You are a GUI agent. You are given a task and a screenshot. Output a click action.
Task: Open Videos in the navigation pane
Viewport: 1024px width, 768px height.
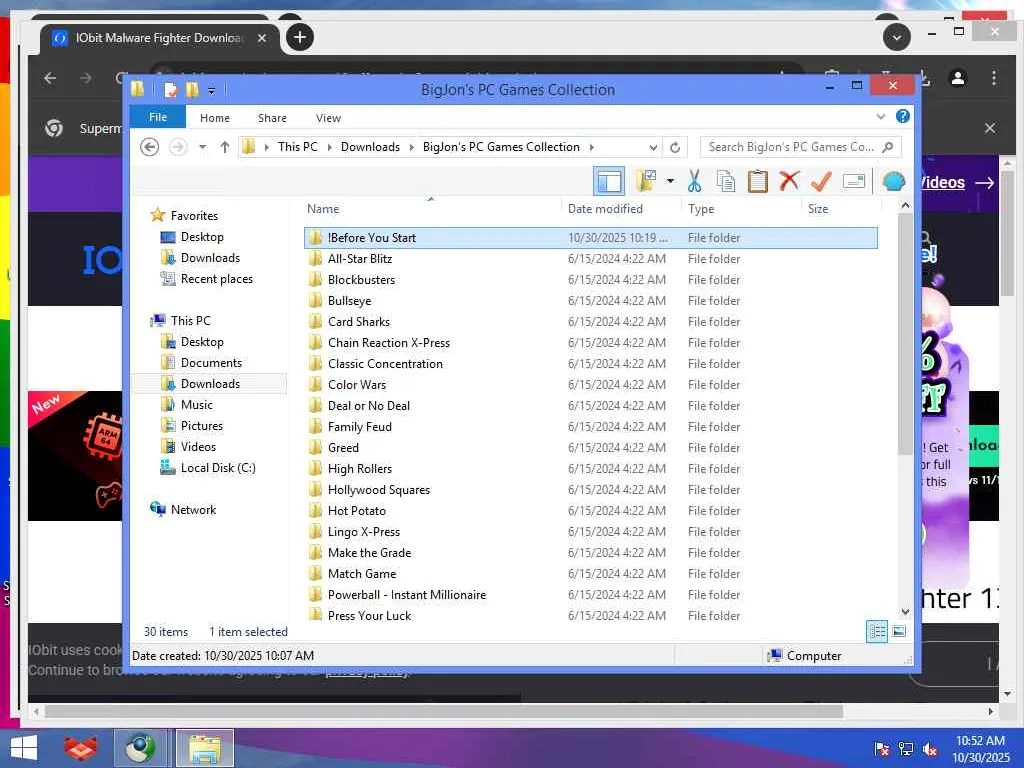click(198, 447)
